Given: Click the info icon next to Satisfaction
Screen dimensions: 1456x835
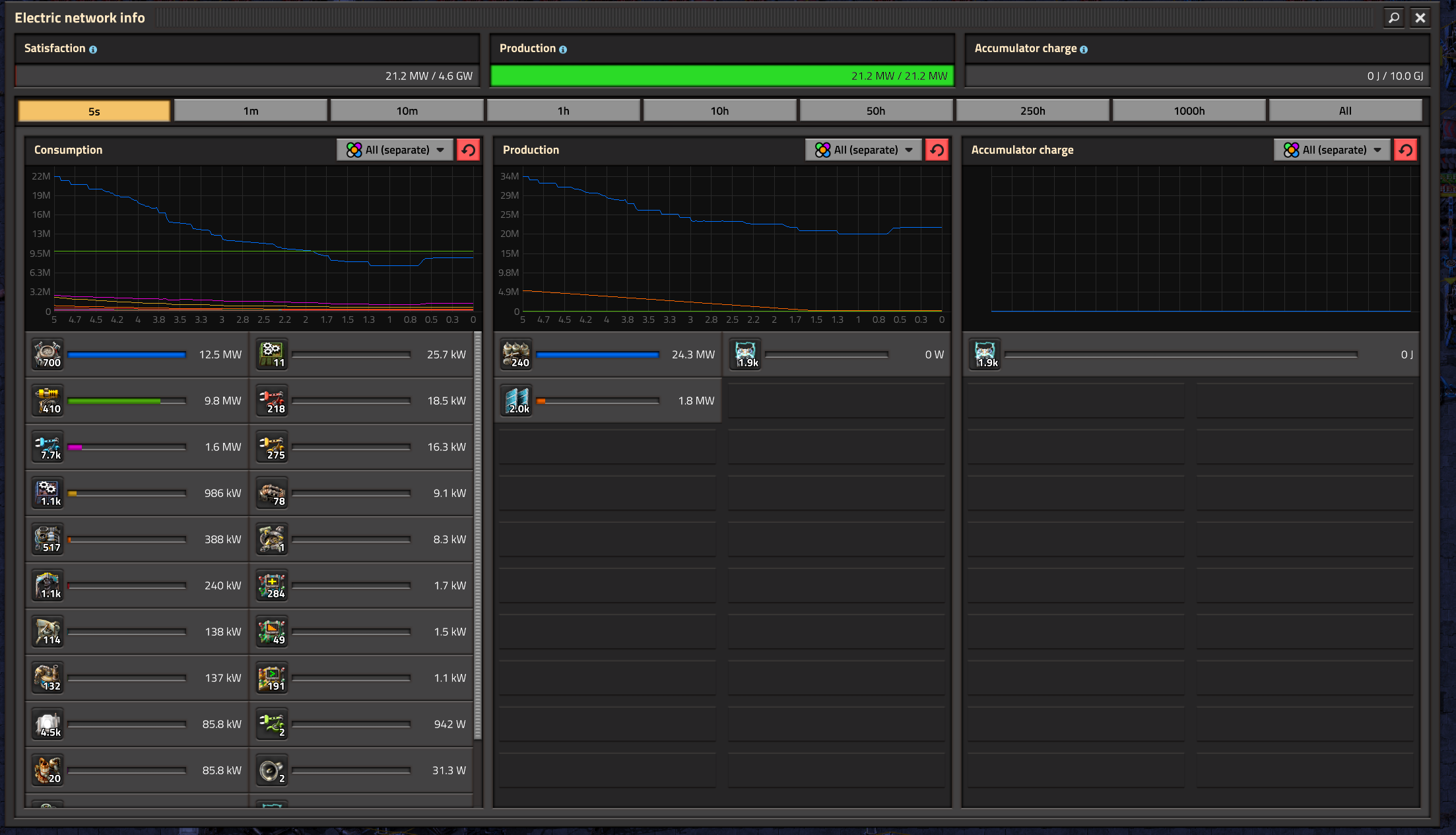Looking at the screenshot, I should click(x=93, y=50).
